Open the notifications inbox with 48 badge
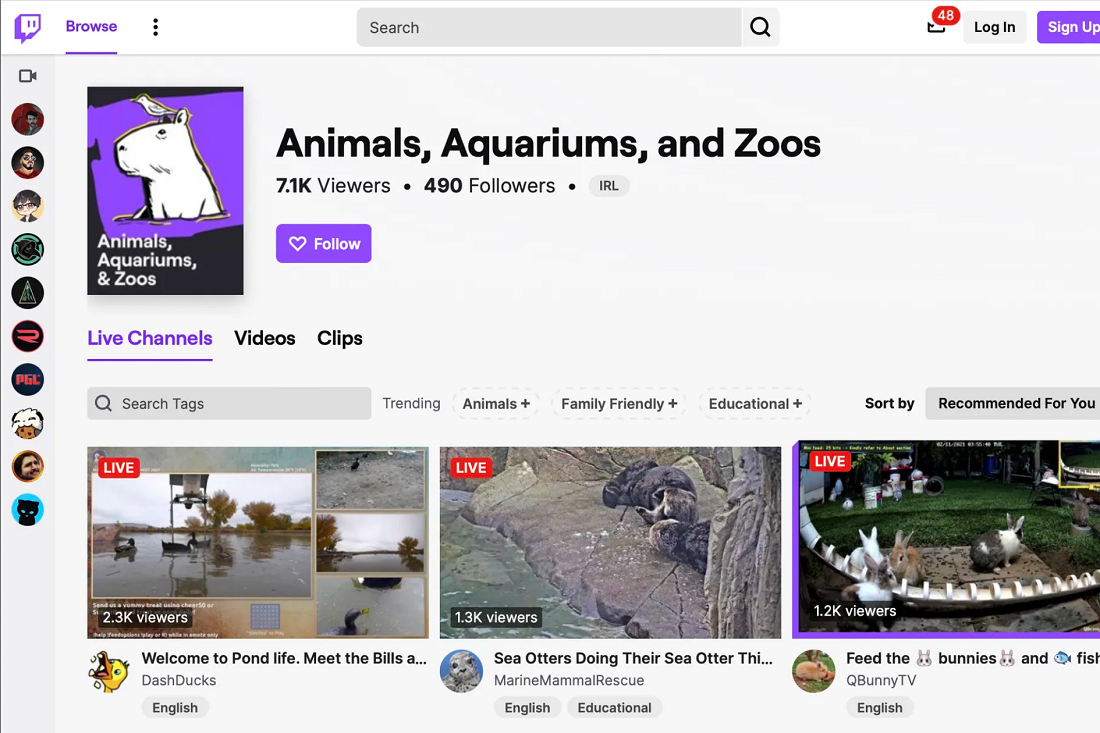 [936, 27]
